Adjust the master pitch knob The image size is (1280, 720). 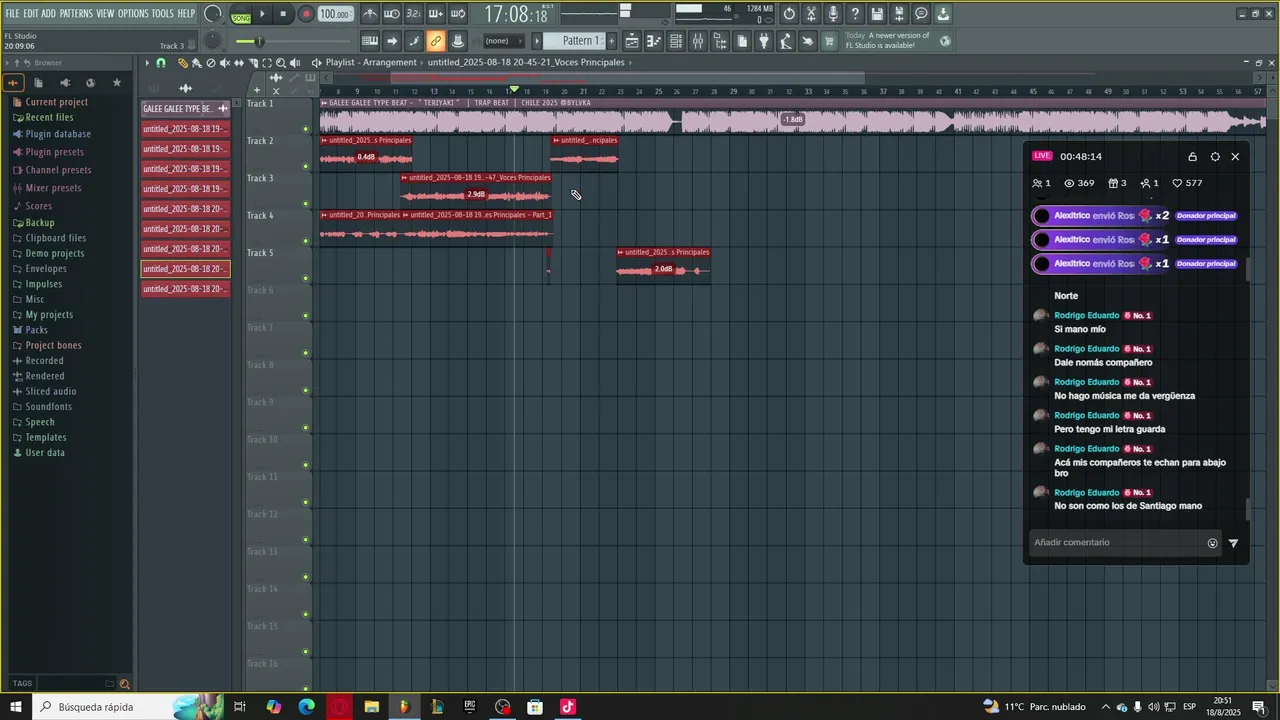[x=212, y=41]
